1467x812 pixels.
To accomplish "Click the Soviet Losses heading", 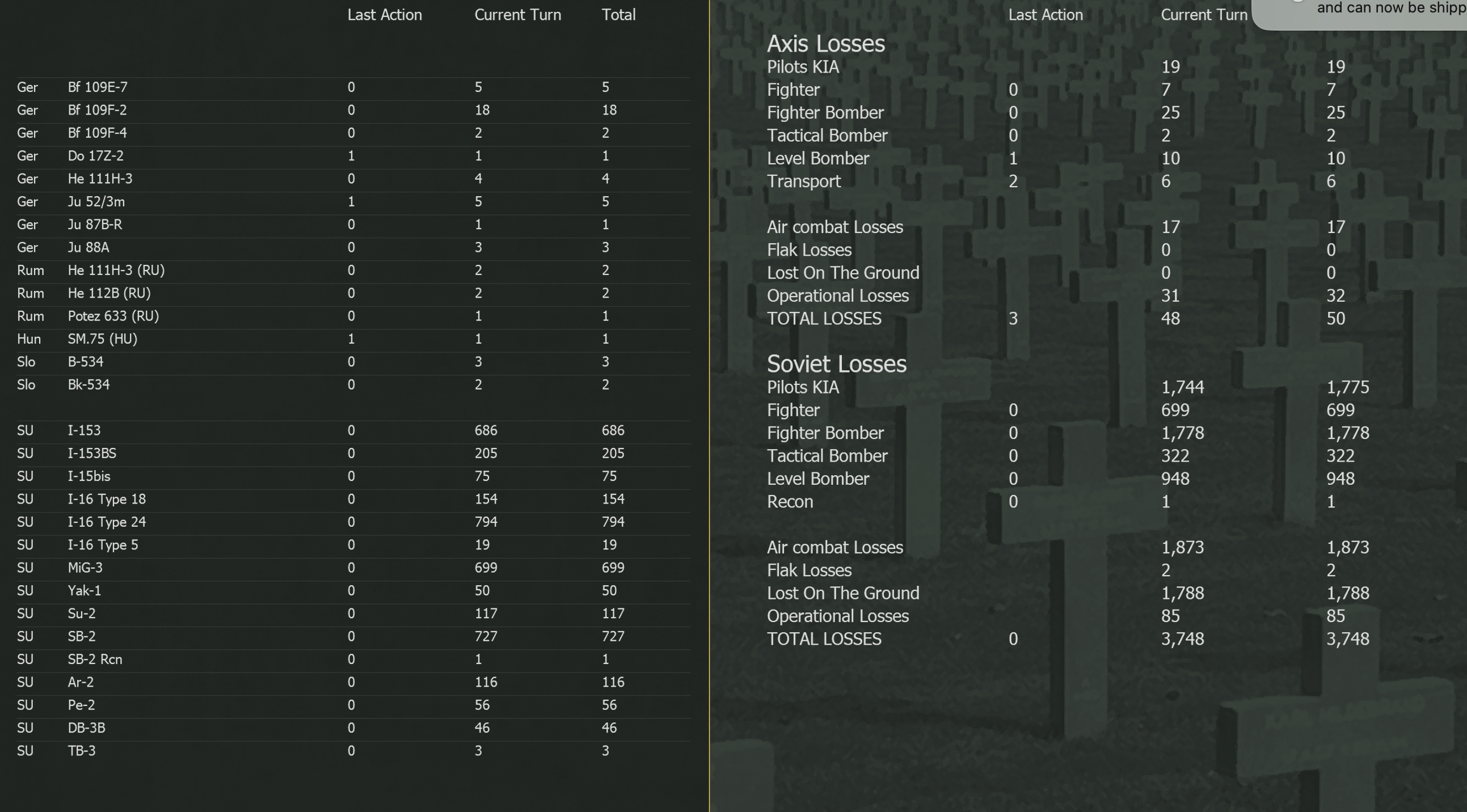I will coord(836,364).
